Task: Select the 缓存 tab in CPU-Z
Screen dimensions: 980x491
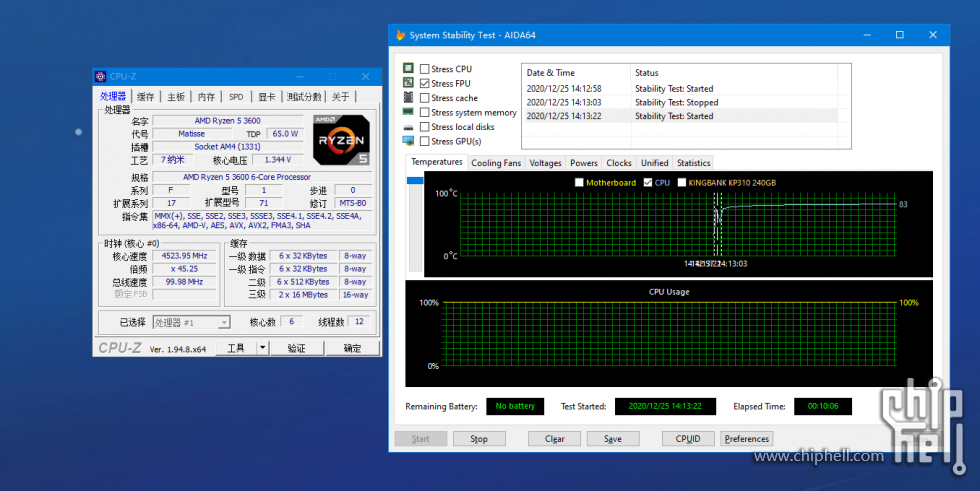Action: pyautogui.click(x=146, y=97)
